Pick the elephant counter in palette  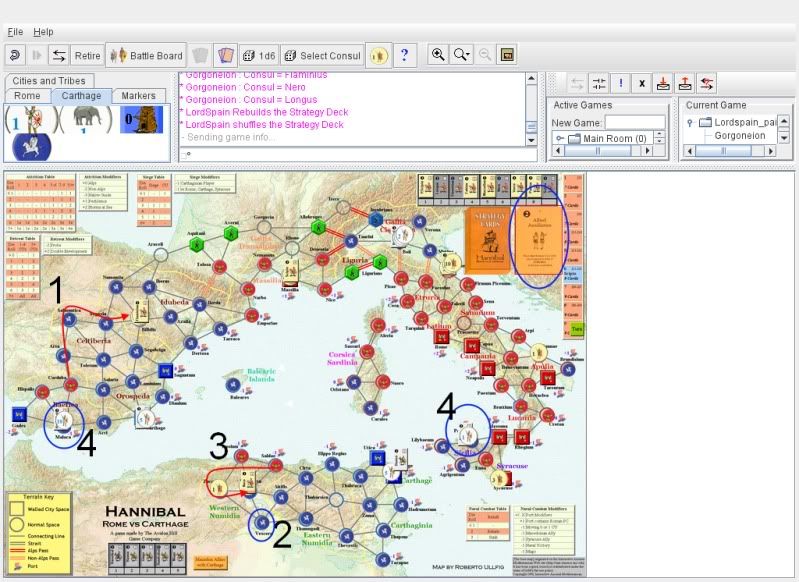coord(87,119)
